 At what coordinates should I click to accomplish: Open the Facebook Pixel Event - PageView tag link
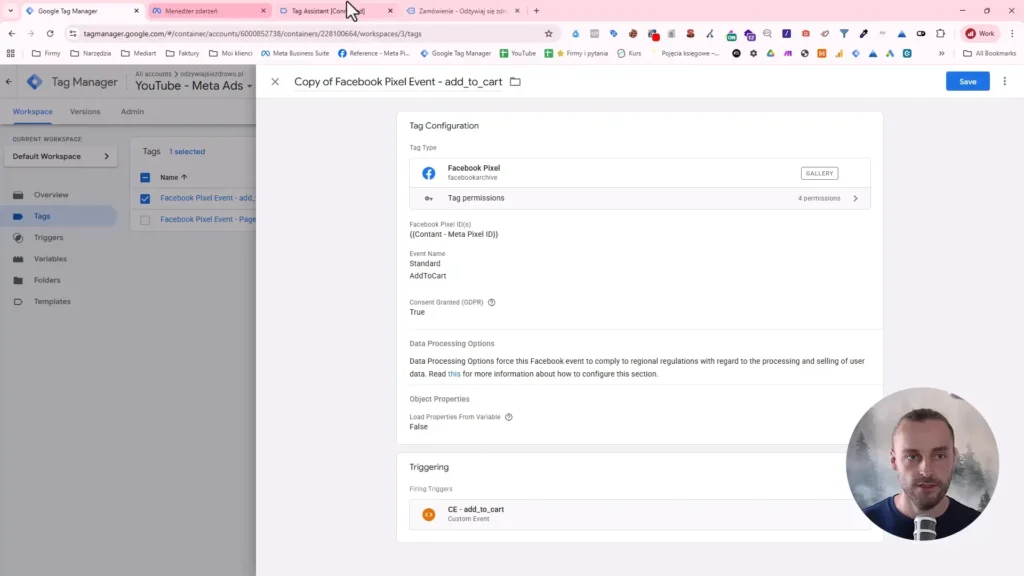(x=208, y=219)
